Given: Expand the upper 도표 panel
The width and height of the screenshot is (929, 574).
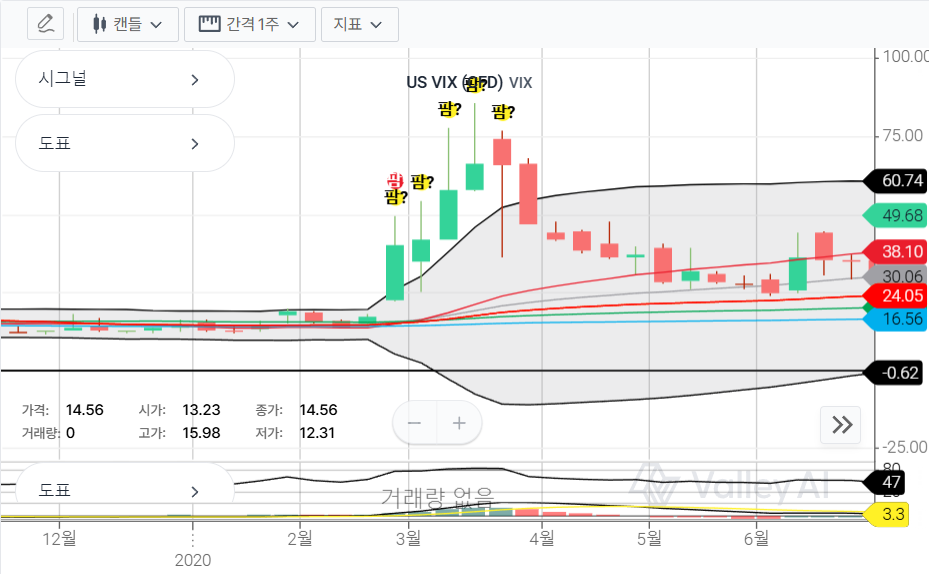Looking at the screenshot, I should (x=124, y=144).
